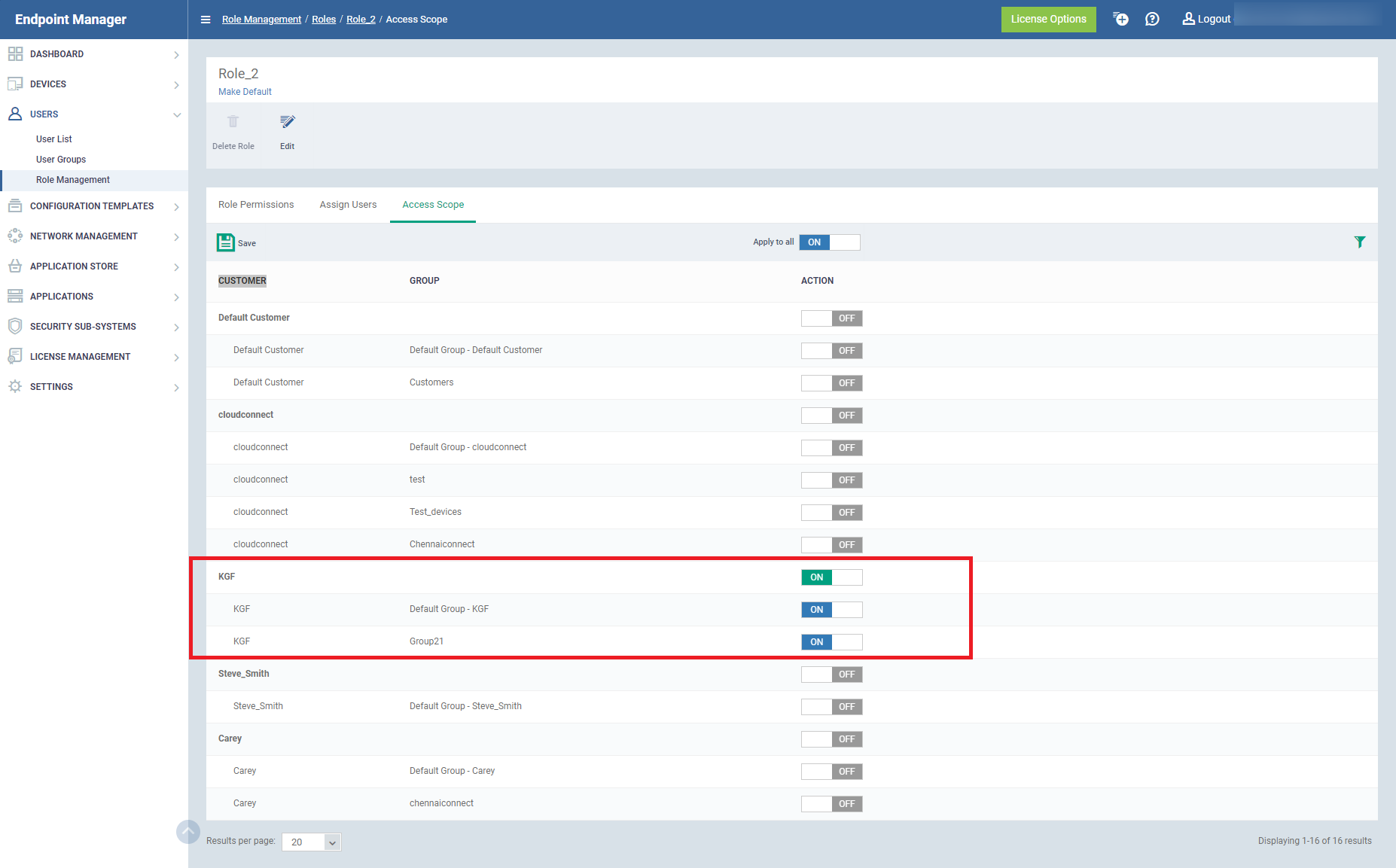Click the Logout user icon
This screenshot has width=1396, height=868.
(1188, 18)
